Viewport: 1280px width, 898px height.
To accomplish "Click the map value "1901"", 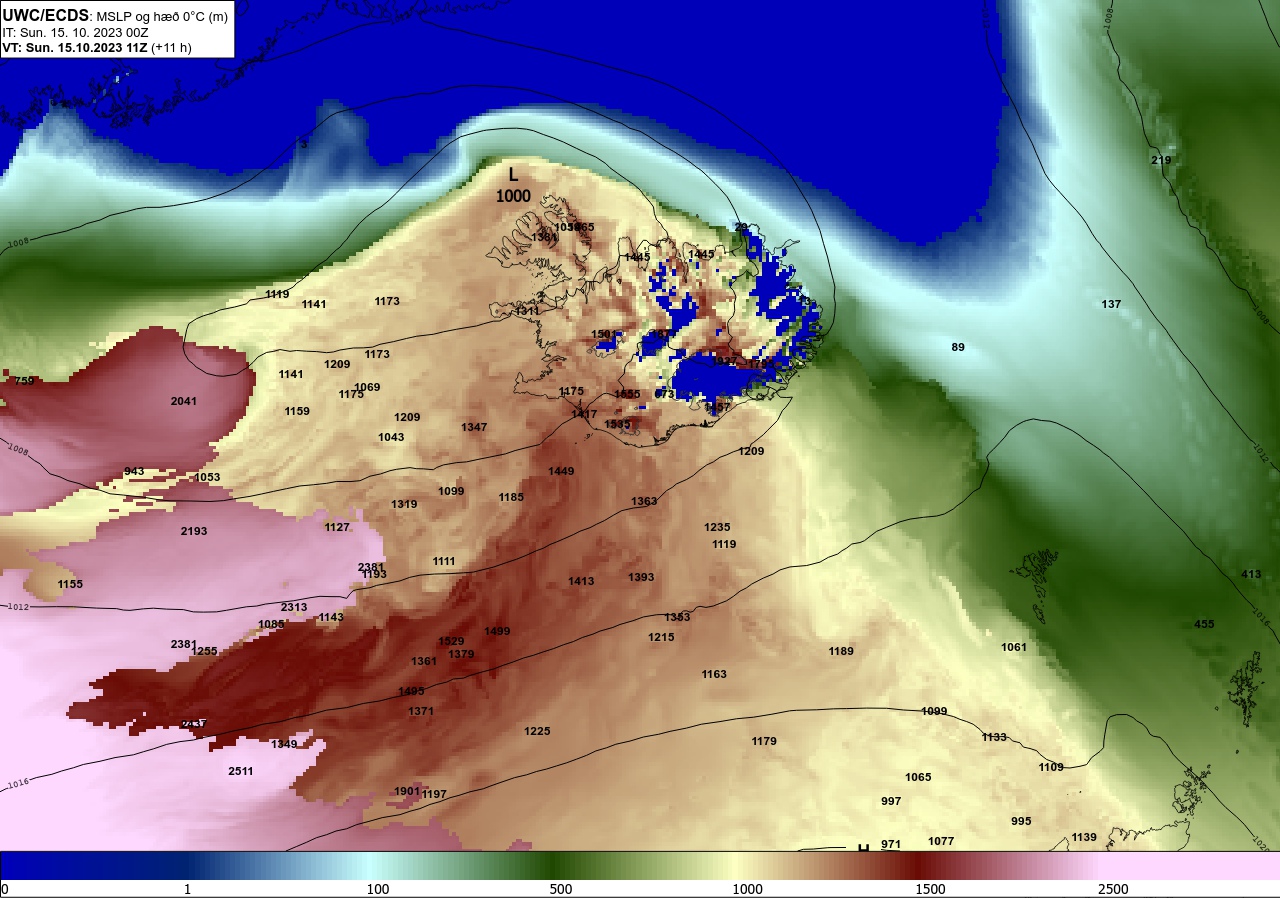I will 407,791.
